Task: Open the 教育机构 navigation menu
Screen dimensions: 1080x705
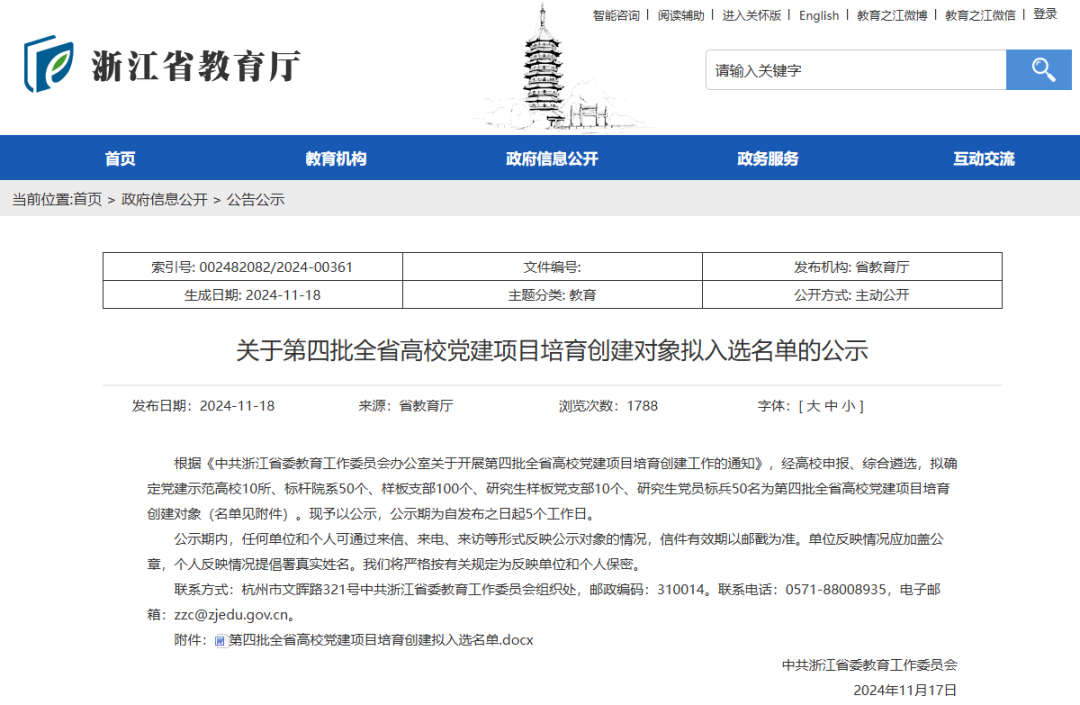Action: tap(336, 158)
